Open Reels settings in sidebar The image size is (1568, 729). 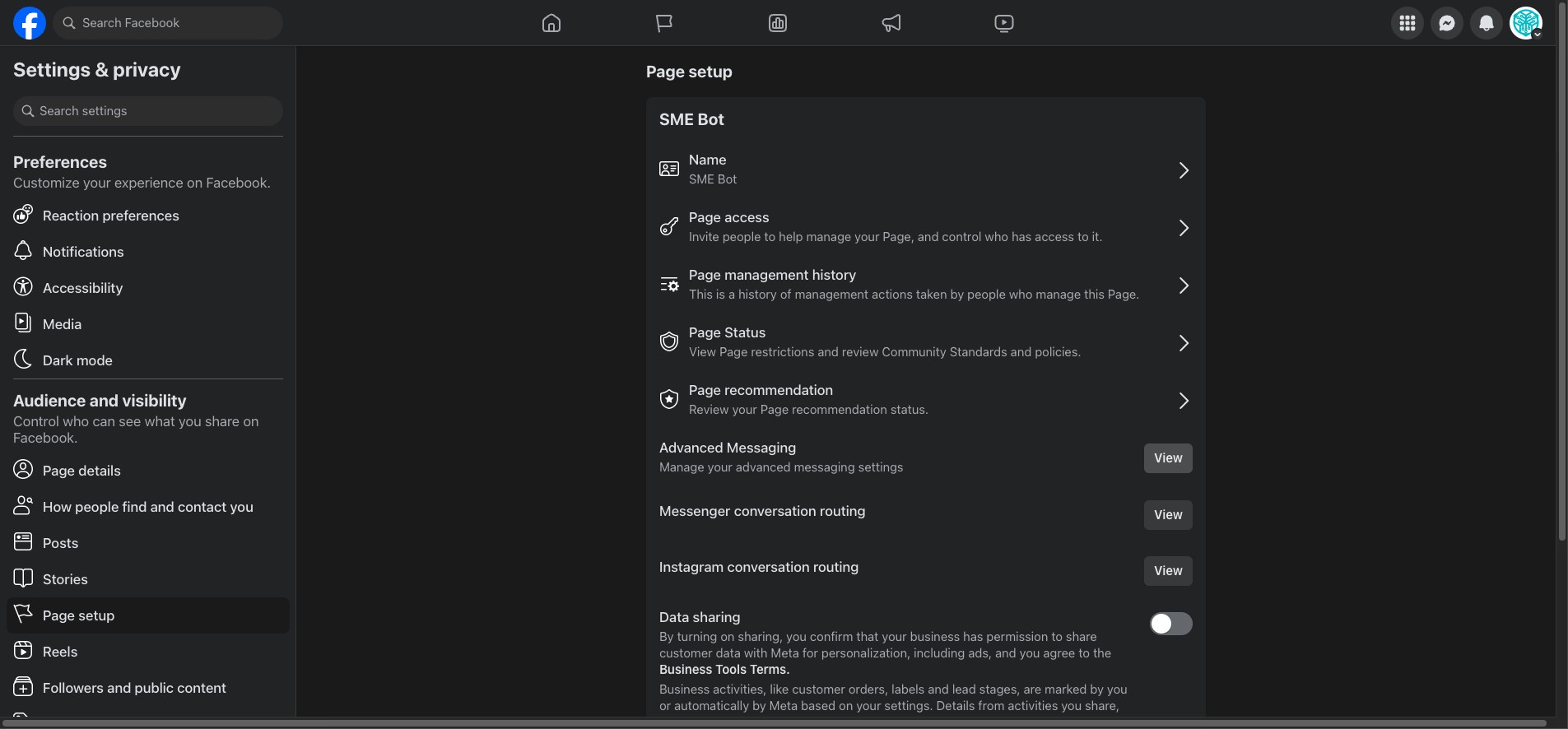point(148,652)
